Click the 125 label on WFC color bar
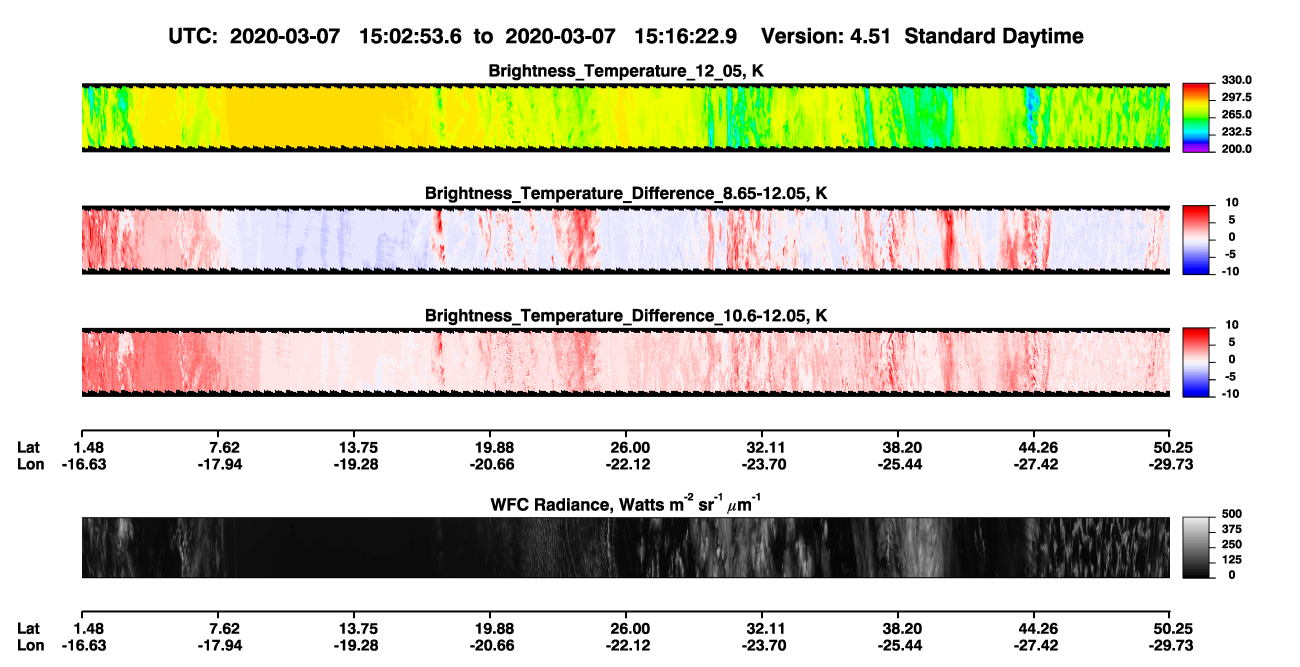1300x667 pixels. coord(1232,559)
